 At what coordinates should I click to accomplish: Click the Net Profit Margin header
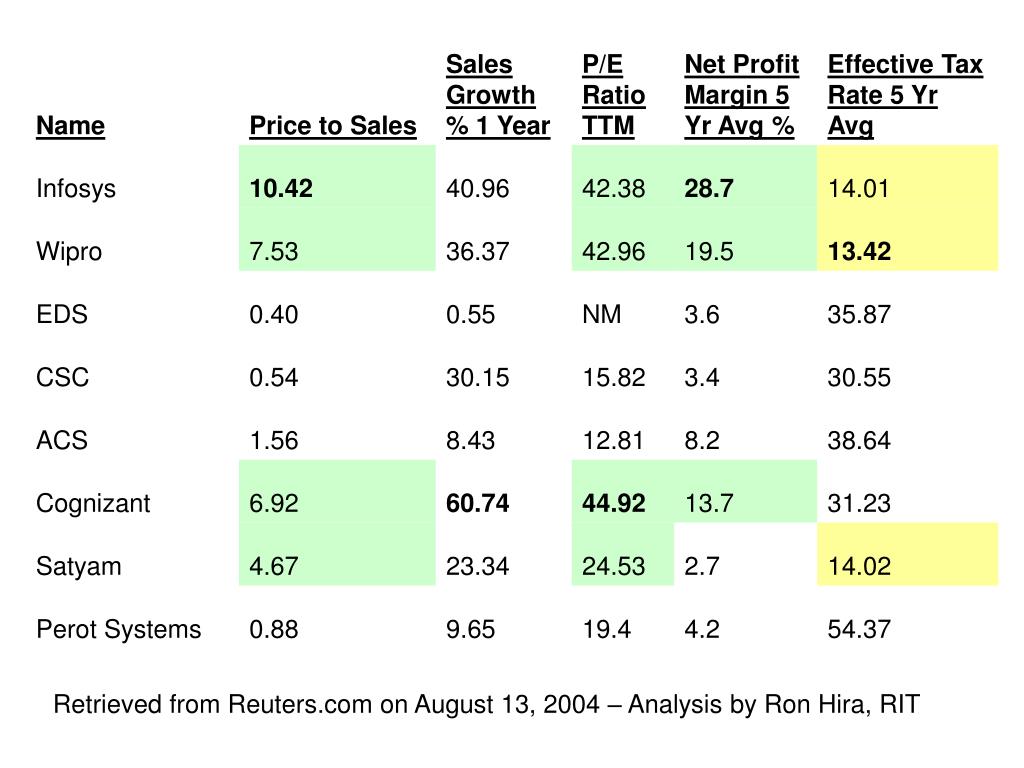(741, 96)
